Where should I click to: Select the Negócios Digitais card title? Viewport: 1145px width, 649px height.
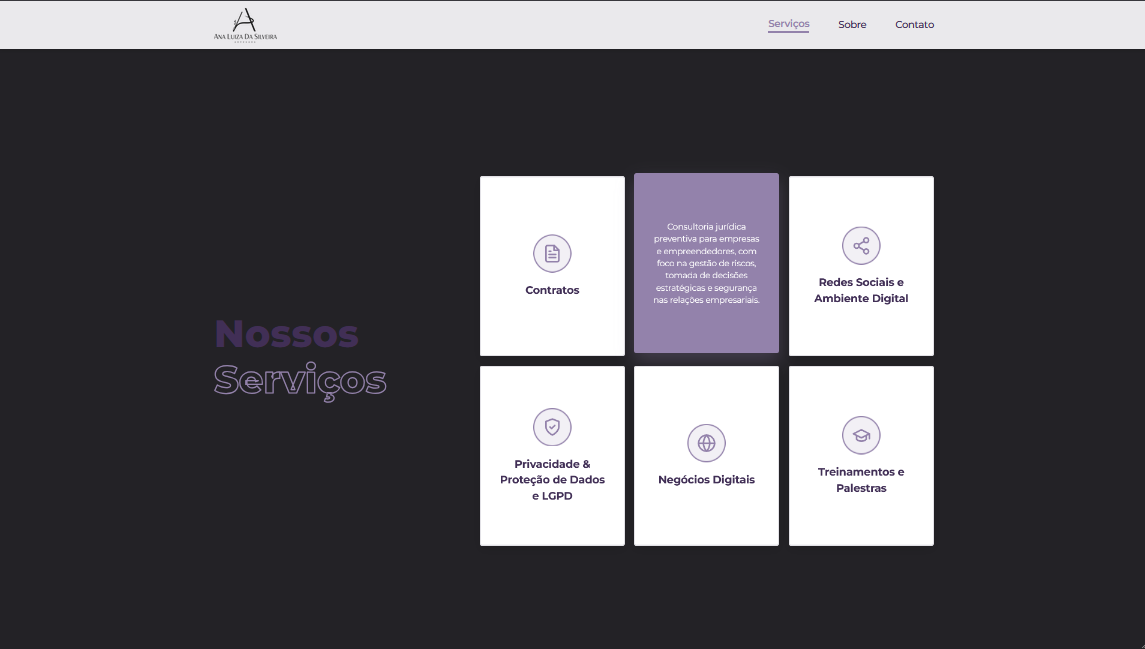pos(706,480)
